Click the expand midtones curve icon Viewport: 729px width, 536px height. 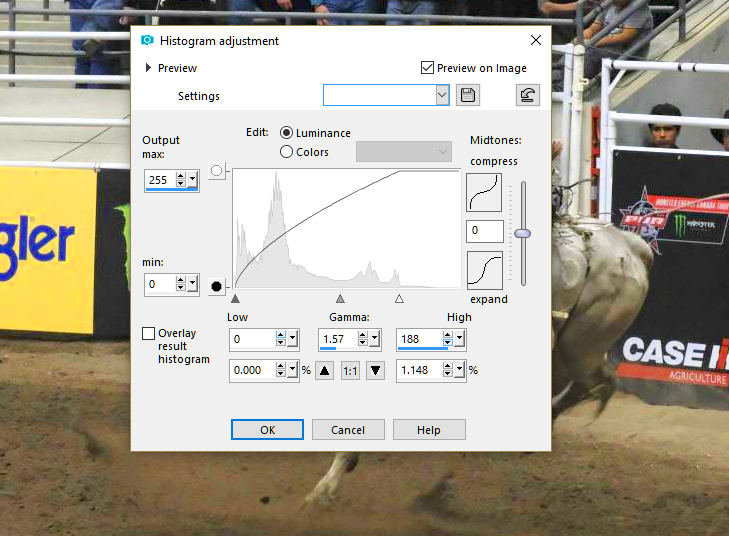[484, 271]
